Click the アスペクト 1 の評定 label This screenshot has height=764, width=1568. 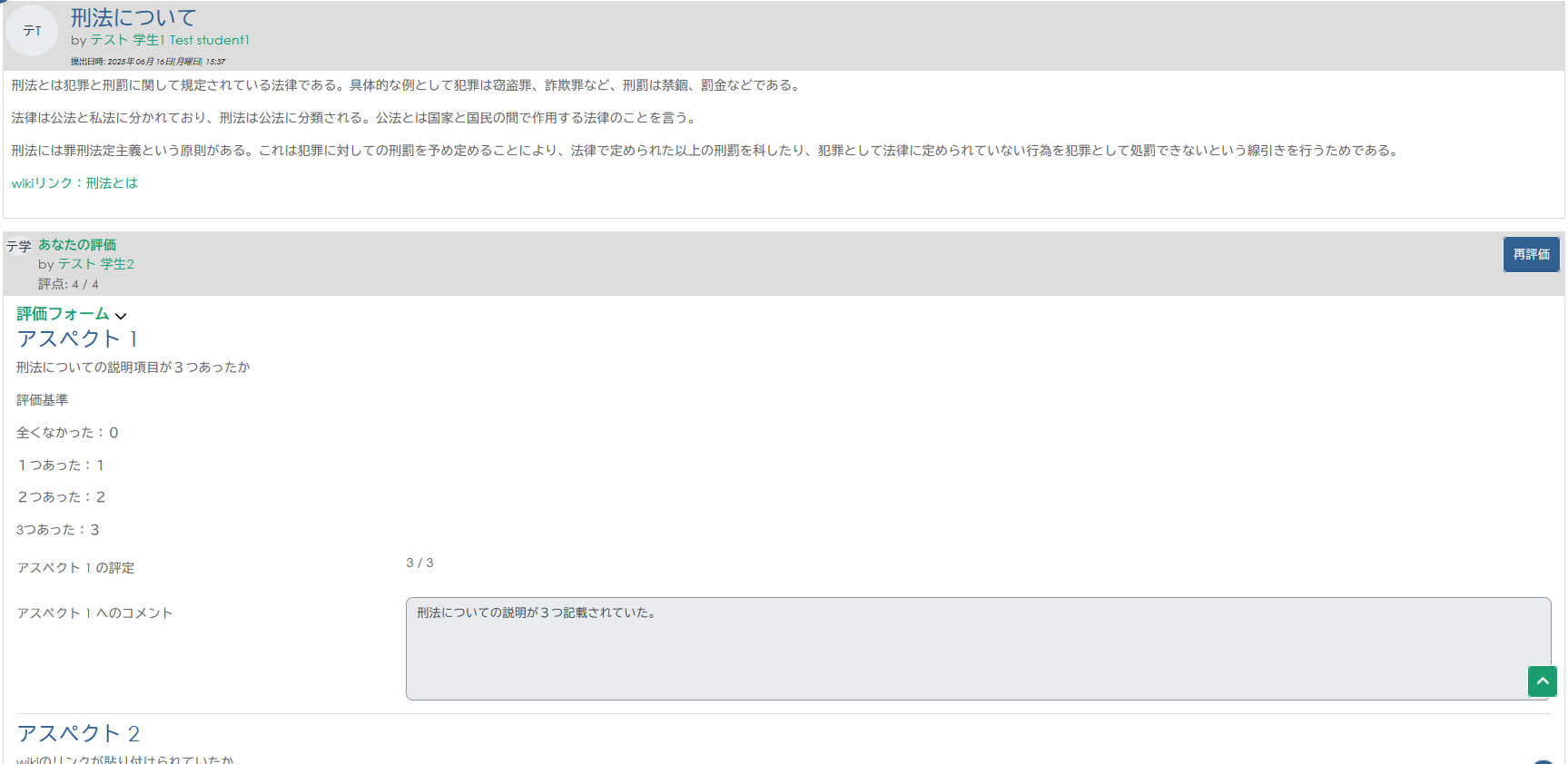coord(75,568)
